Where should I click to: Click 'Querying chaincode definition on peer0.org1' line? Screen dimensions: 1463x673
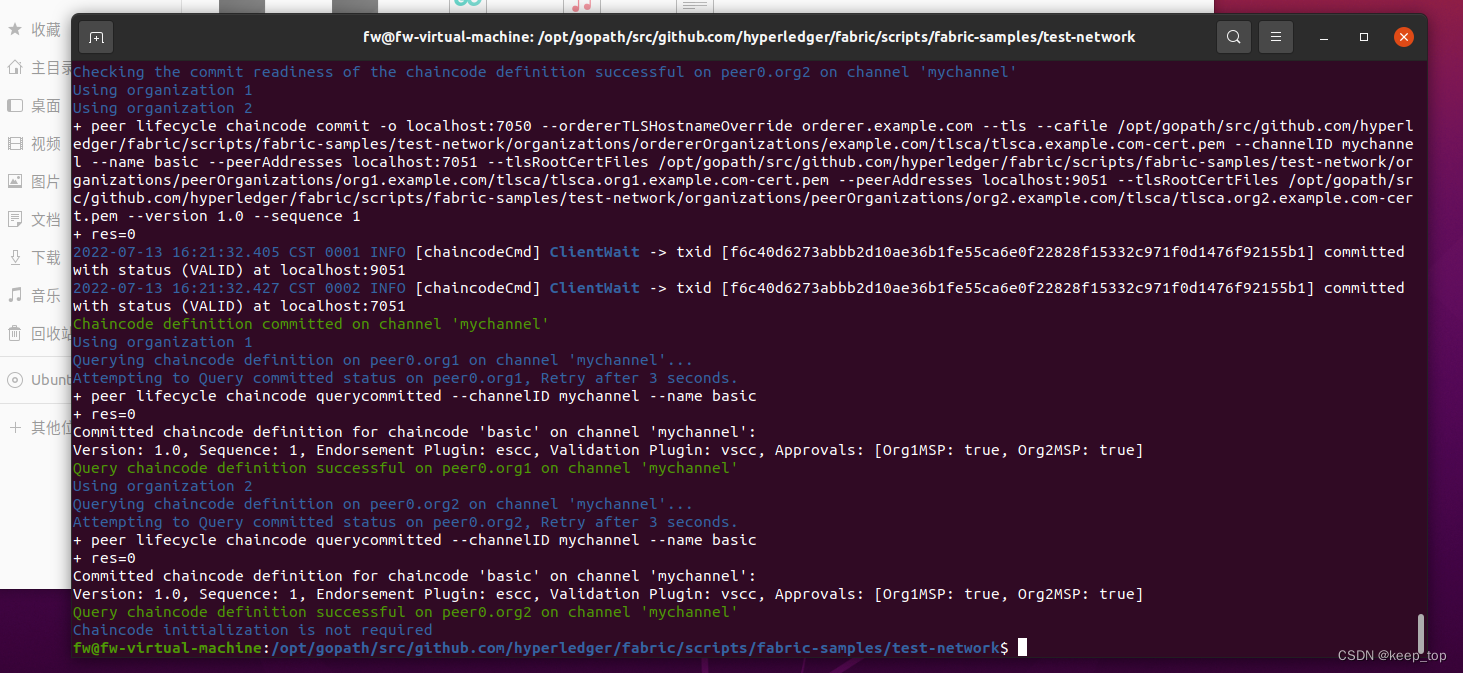[x=383, y=360]
